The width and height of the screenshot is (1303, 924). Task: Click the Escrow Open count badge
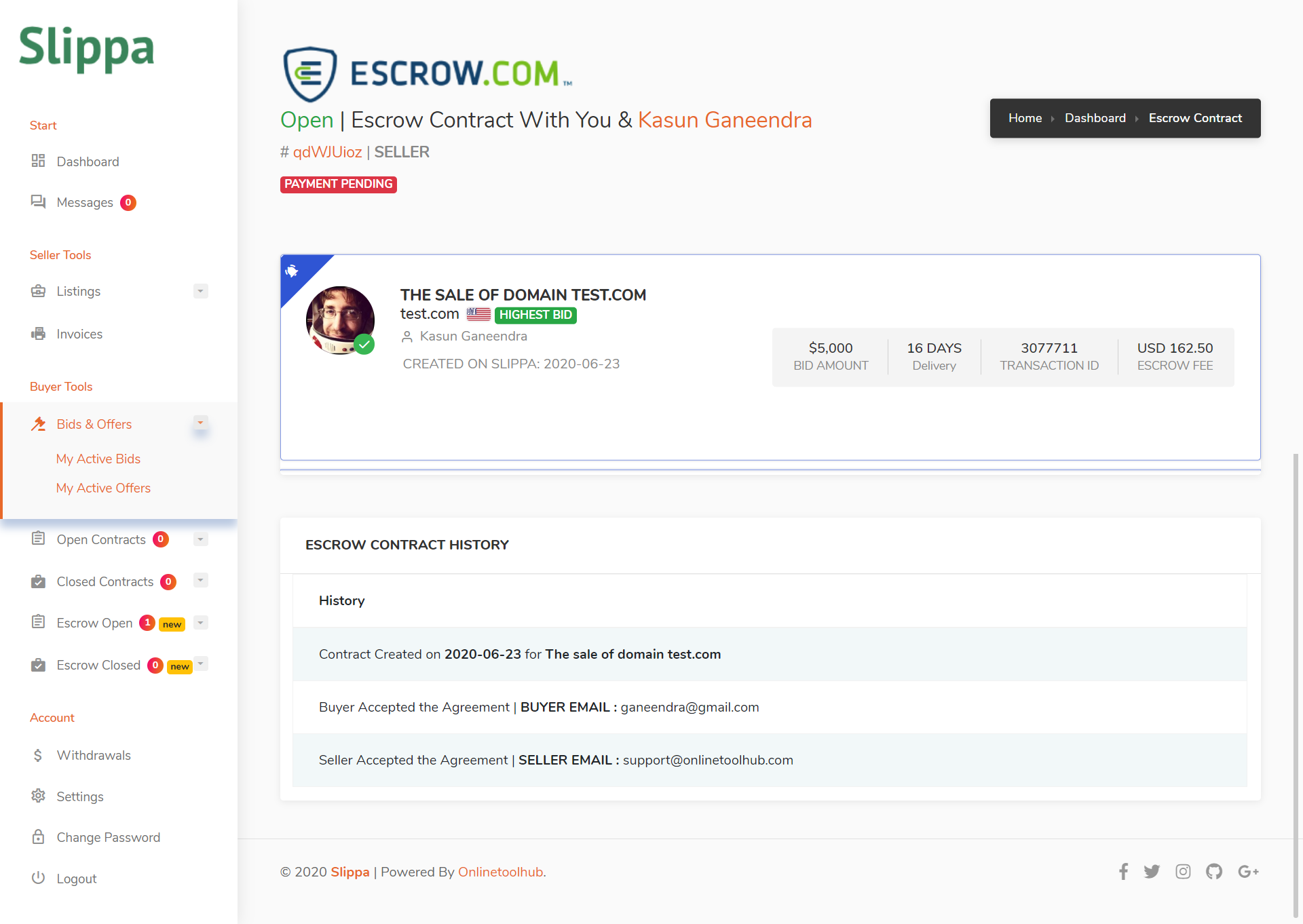[x=147, y=622]
